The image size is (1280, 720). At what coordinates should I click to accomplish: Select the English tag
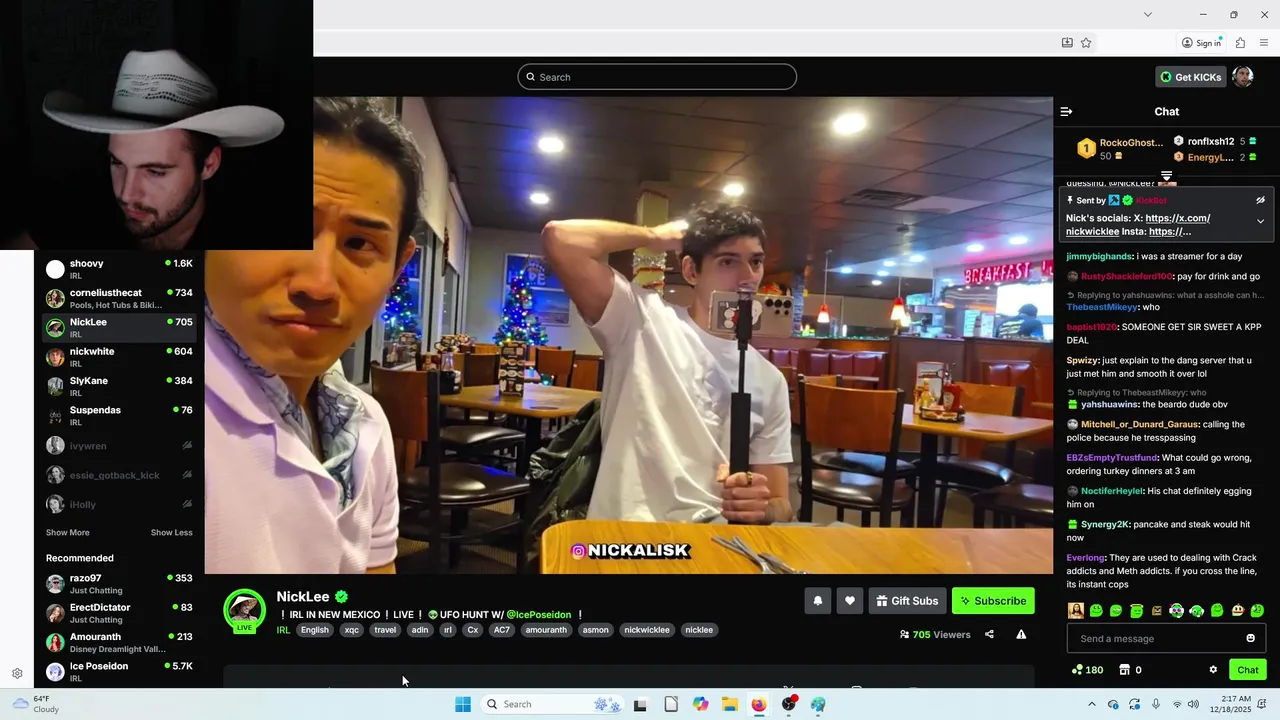tap(315, 630)
